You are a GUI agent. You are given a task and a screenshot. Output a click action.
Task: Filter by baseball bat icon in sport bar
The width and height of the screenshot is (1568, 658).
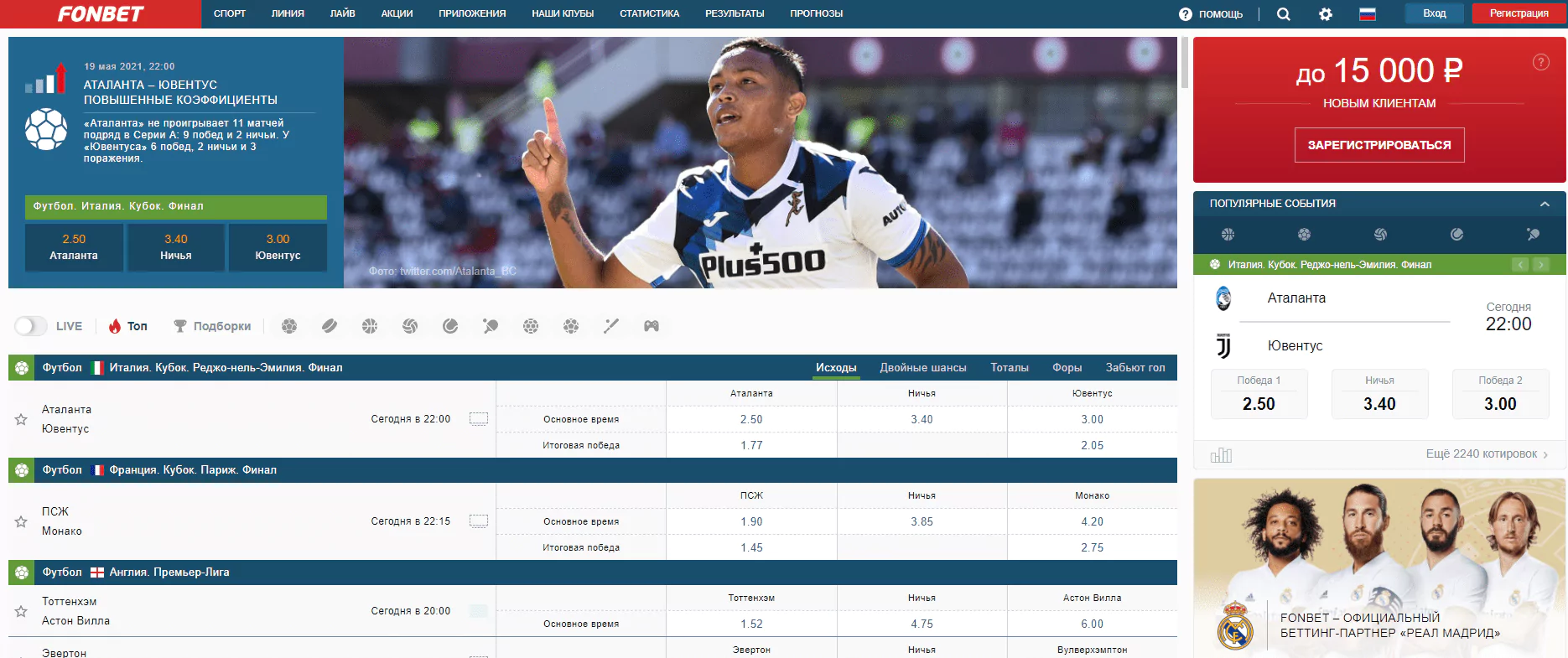(611, 326)
